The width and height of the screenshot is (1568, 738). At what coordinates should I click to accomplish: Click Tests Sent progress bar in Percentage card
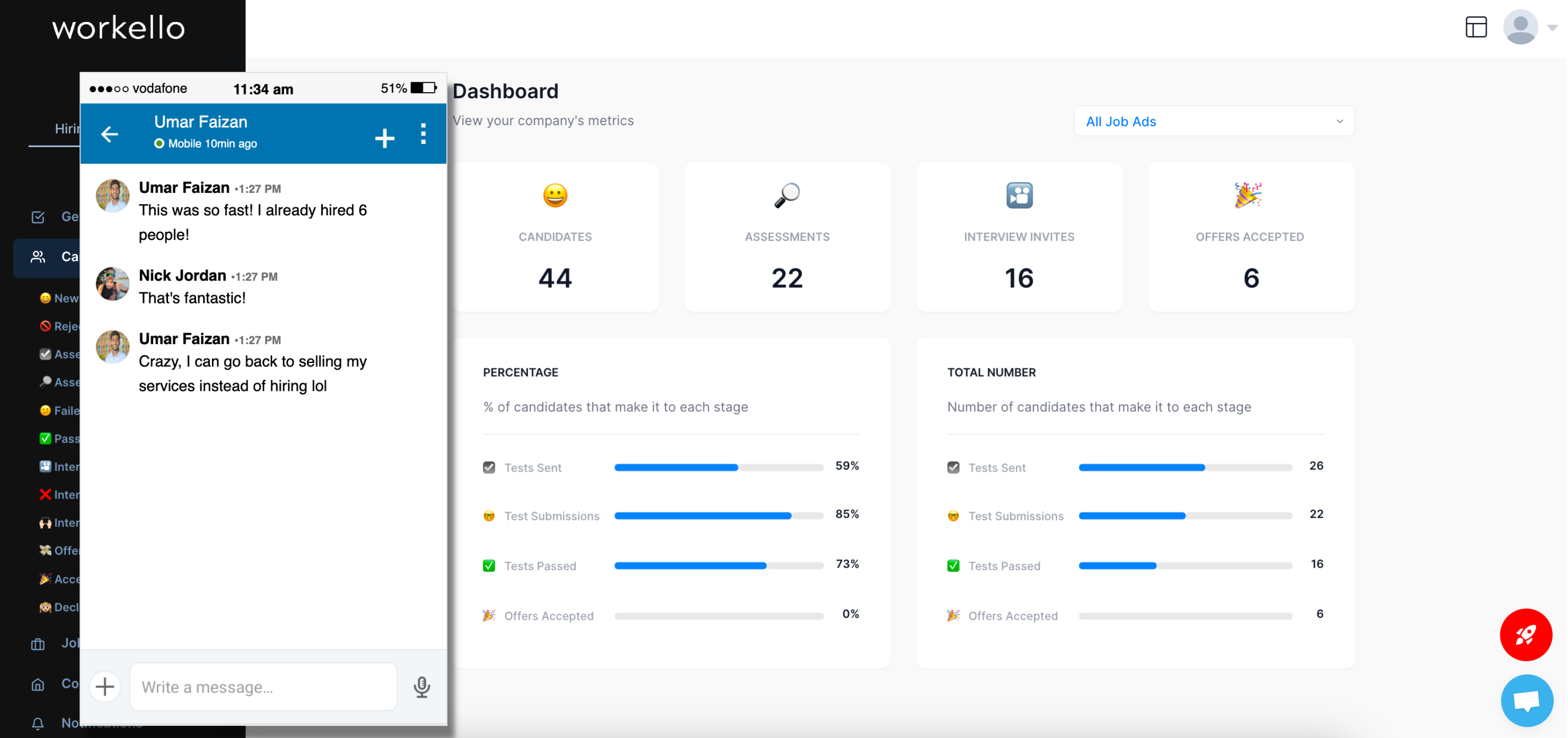719,468
